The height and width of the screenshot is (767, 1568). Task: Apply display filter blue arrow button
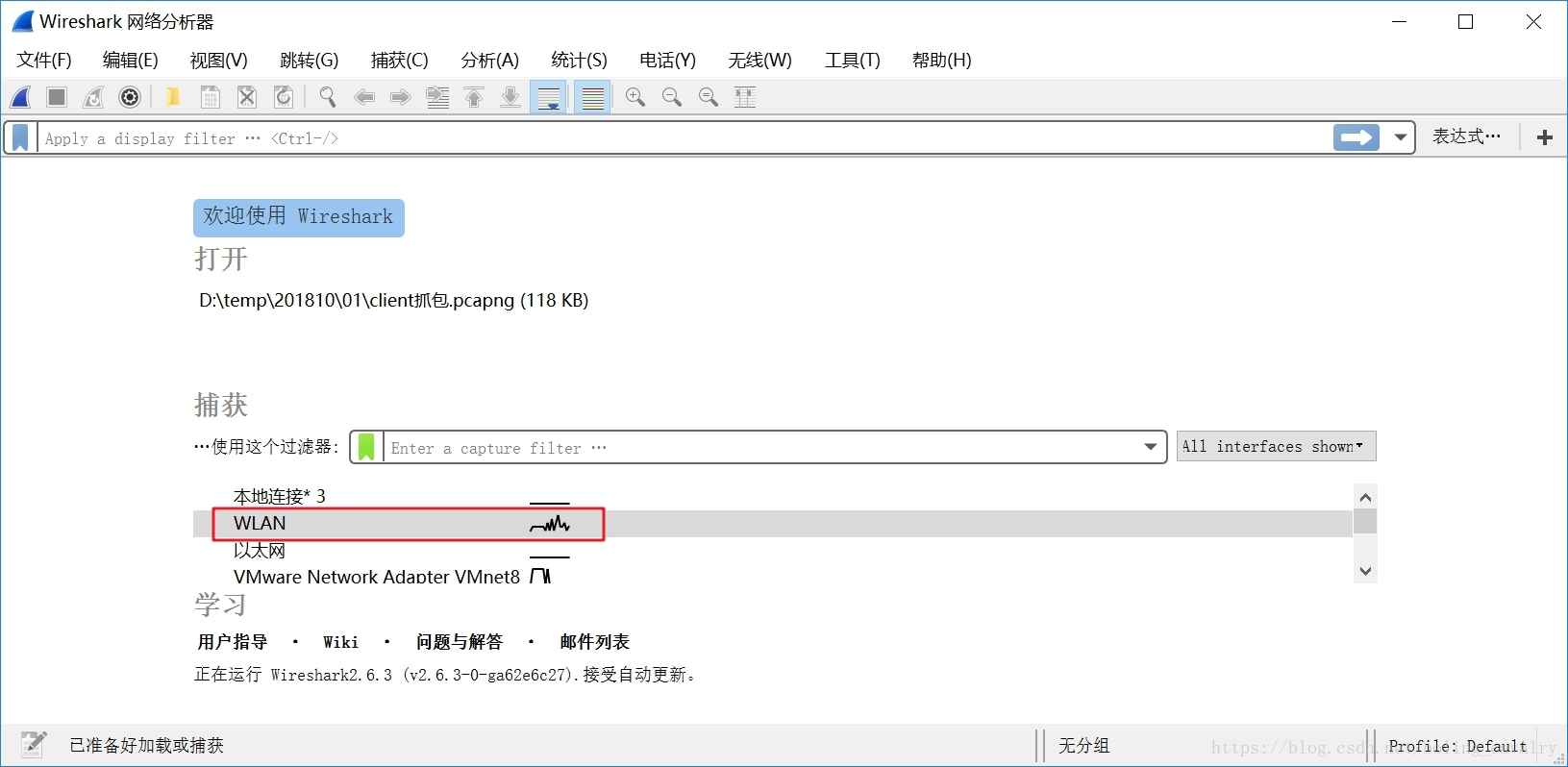pyautogui.click(x=1356, y=137)
